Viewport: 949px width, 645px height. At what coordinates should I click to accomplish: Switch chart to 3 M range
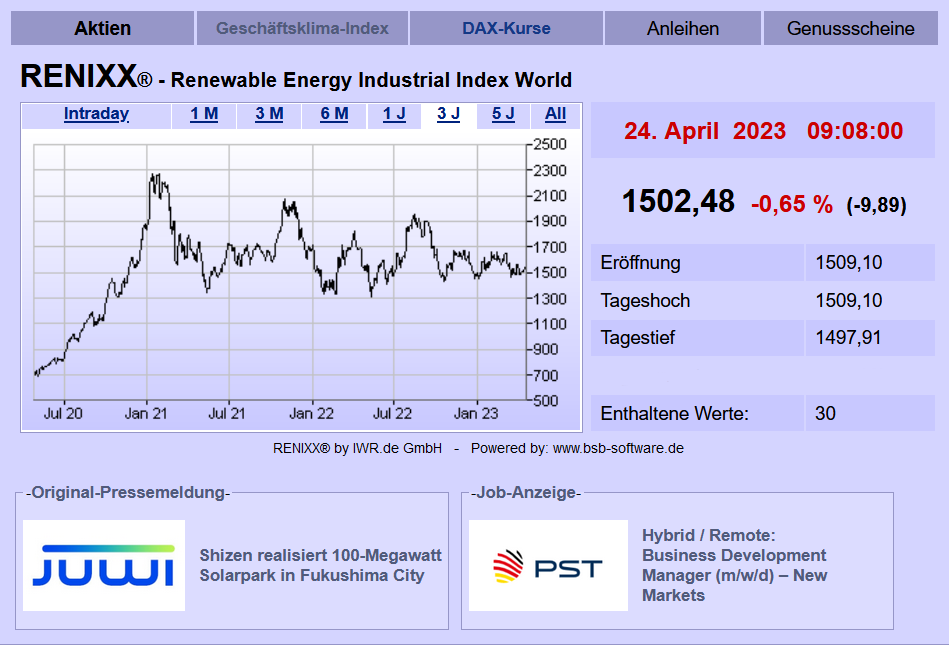click(269, 114)
